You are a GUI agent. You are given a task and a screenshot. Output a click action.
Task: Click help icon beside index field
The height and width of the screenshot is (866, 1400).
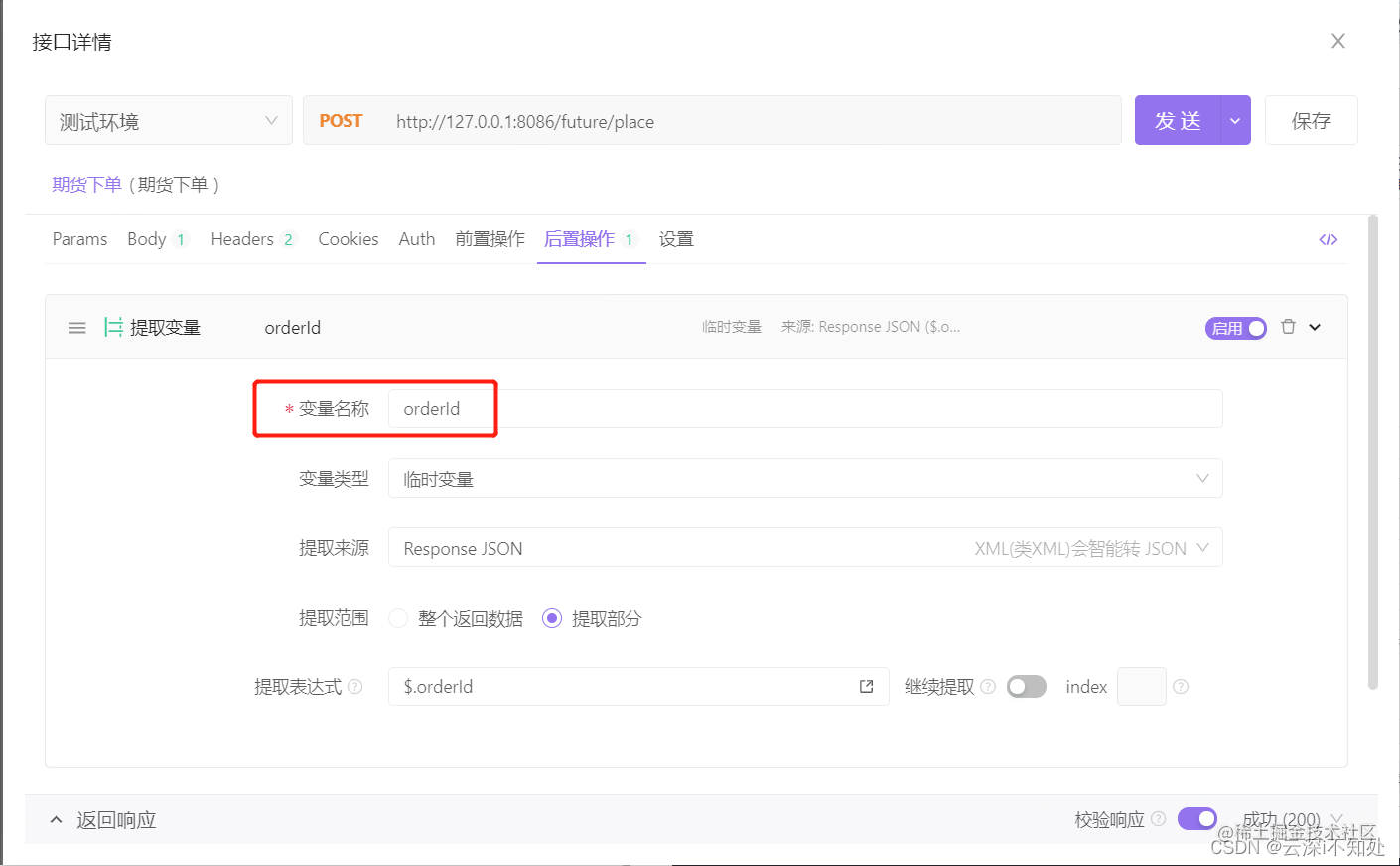(1181, 687)
